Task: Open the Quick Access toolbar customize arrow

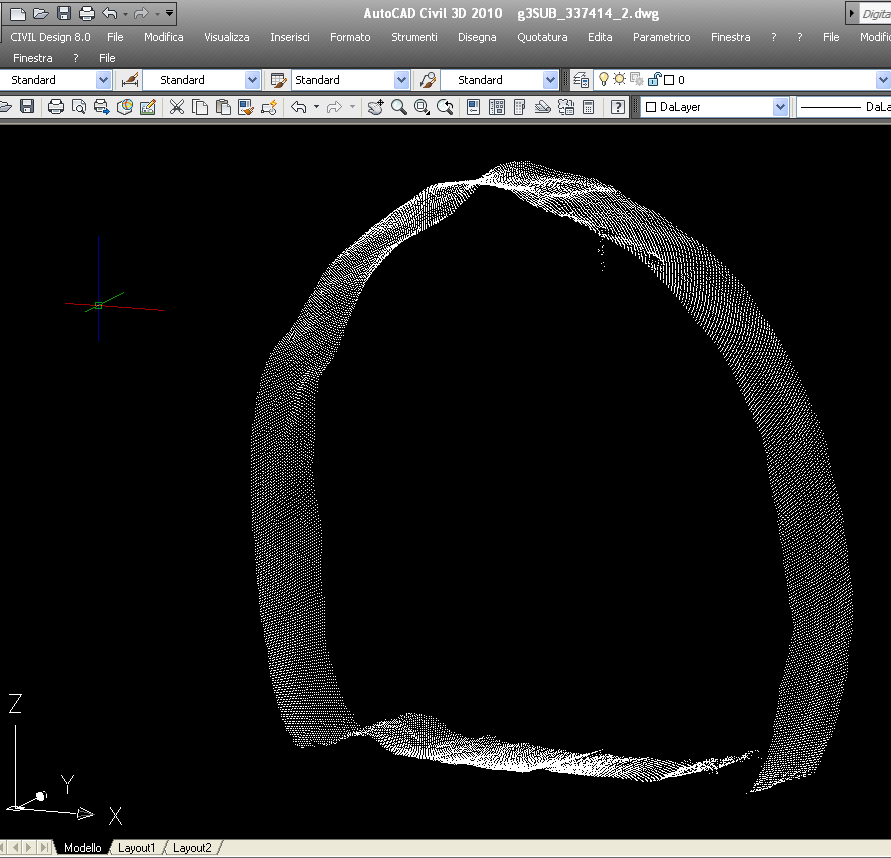Action: point(168,14)
